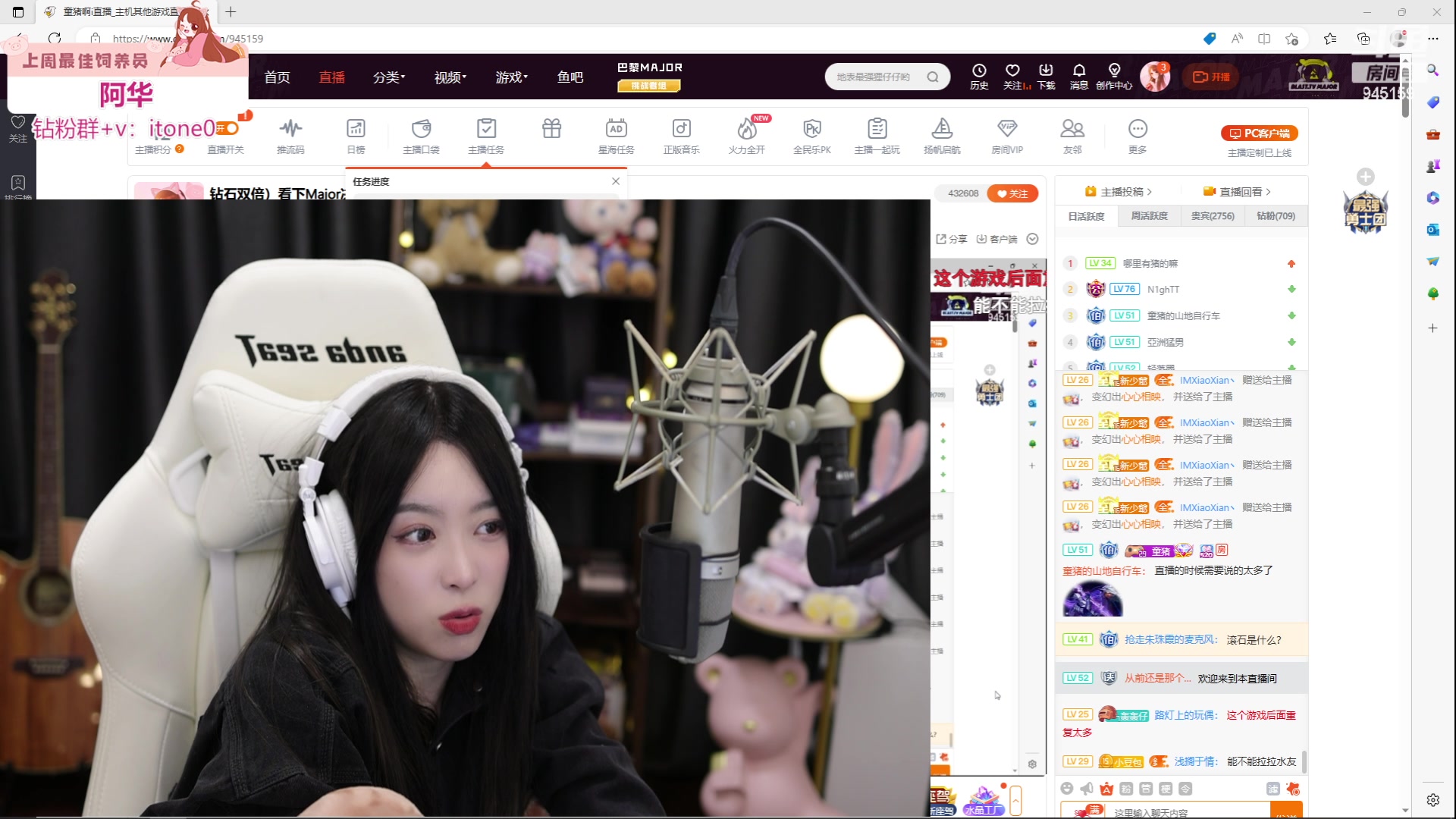Click the chat message input field
This screenshot has width=1456, height=819.
click(x=1183, y=811)
